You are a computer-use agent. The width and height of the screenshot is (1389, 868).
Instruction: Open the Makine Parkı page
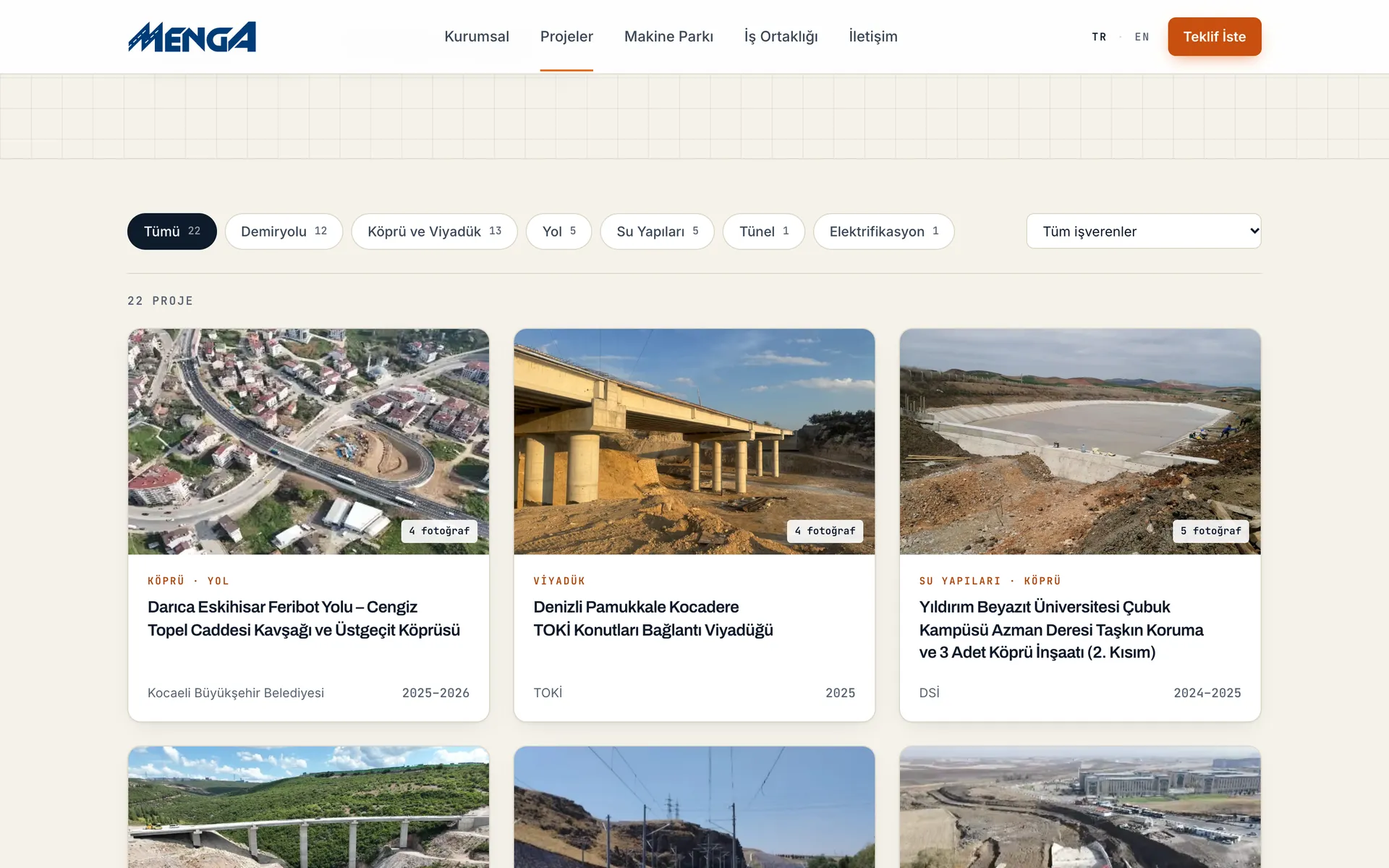668,36
